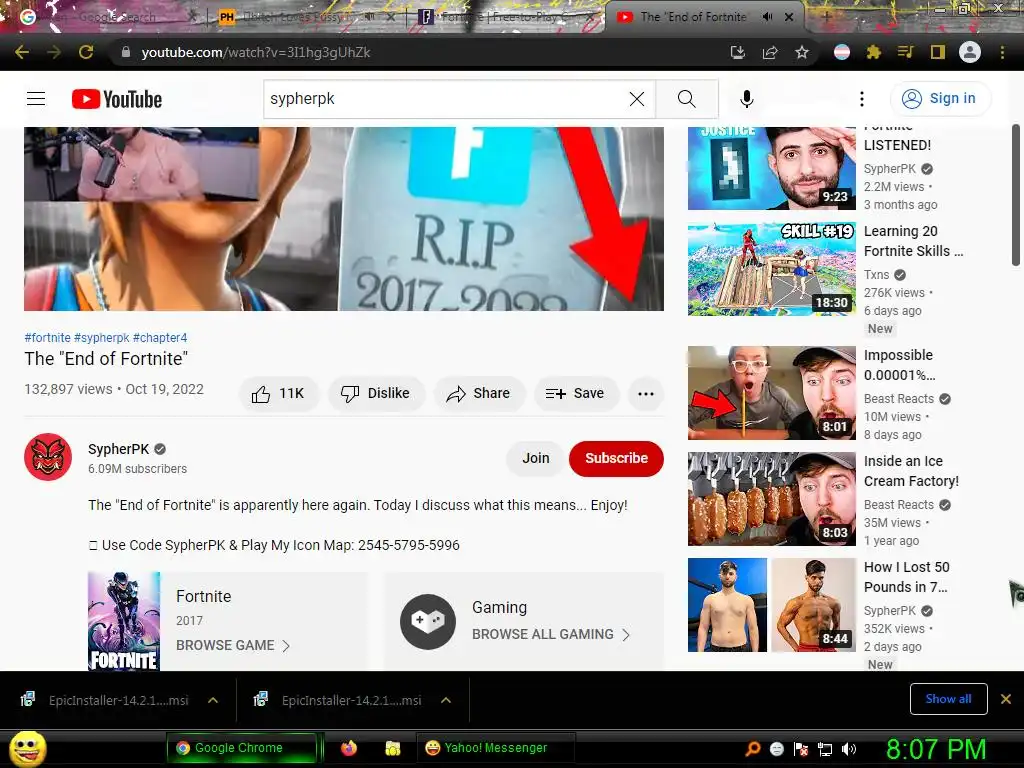Share the End of Fortnite video
This screenshot has height=768, width=1024.
[479, 393]
